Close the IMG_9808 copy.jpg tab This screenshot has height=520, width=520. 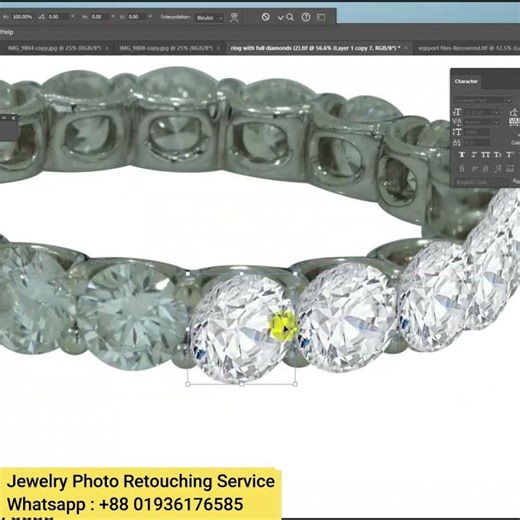pos(218,48)
